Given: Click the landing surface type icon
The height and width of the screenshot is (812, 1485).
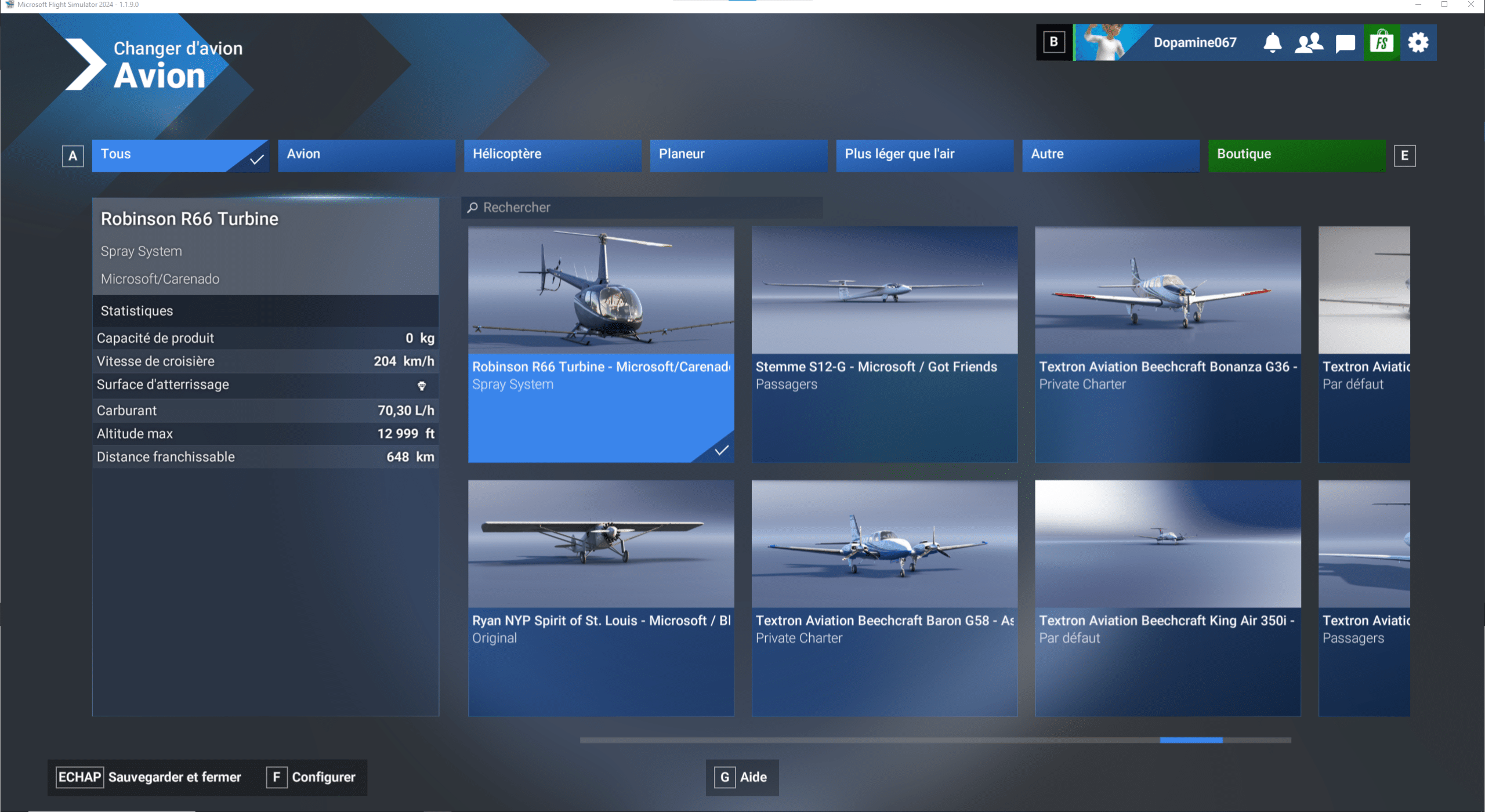Looking at the screenshot, I should (422, 385).
